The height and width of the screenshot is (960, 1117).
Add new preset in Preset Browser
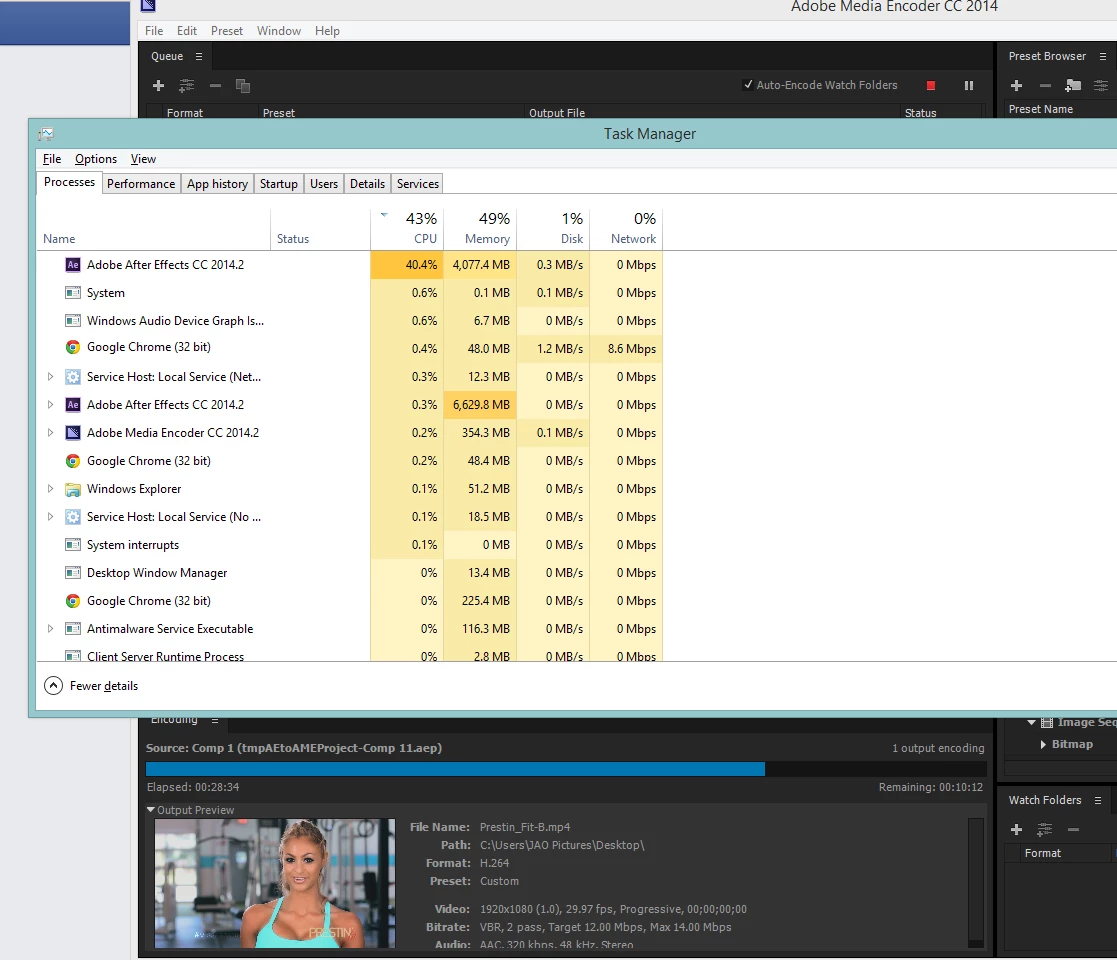click(1017, 85)
